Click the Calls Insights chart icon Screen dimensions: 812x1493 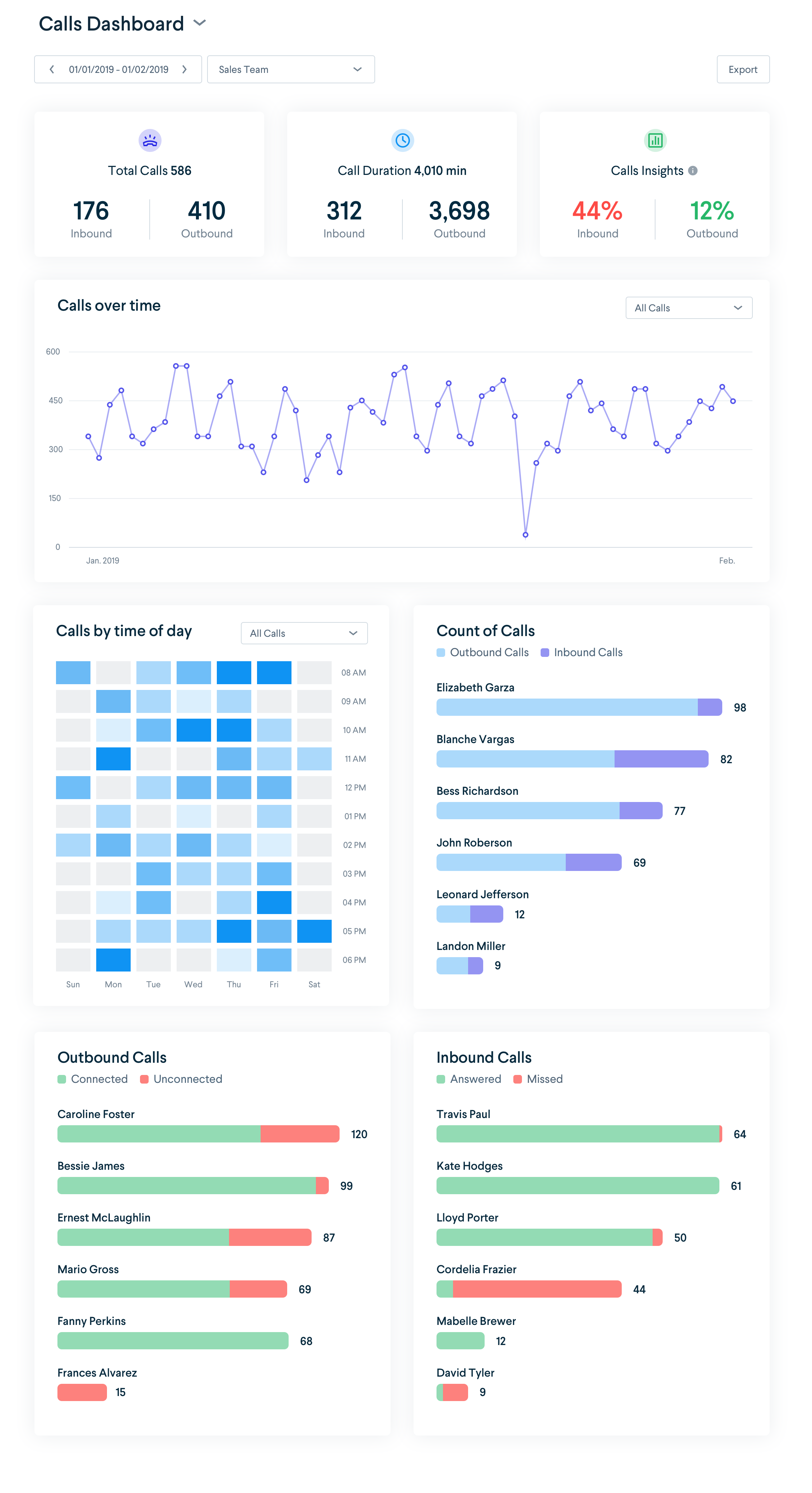(x=654, y=140)
